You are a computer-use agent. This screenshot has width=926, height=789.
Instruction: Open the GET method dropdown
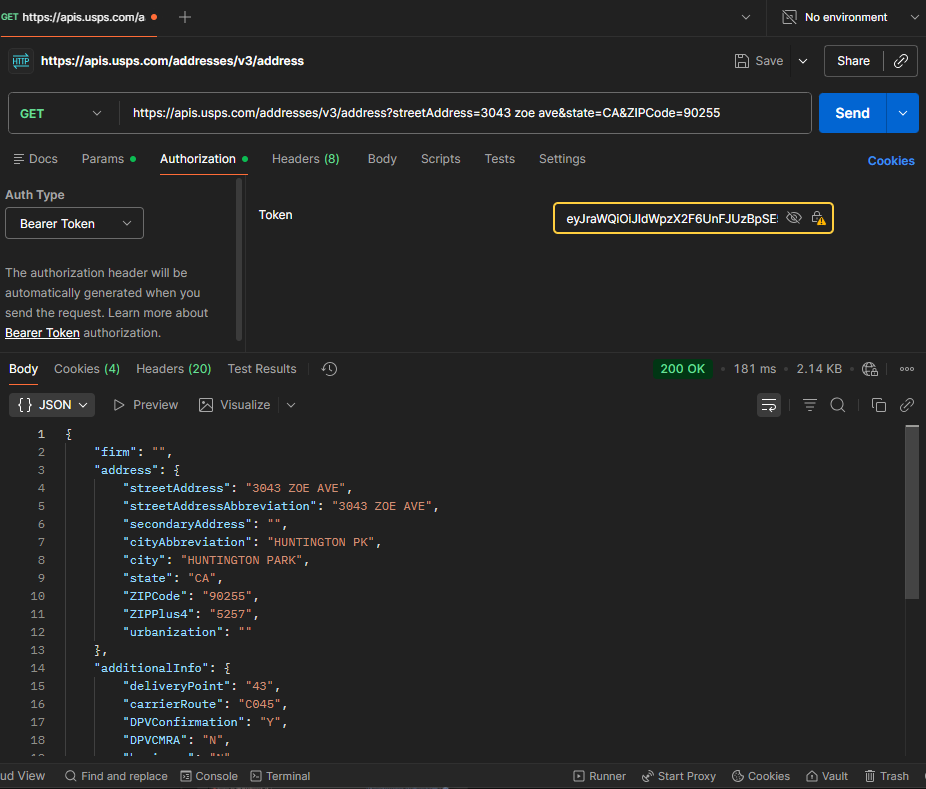point(61,113)
